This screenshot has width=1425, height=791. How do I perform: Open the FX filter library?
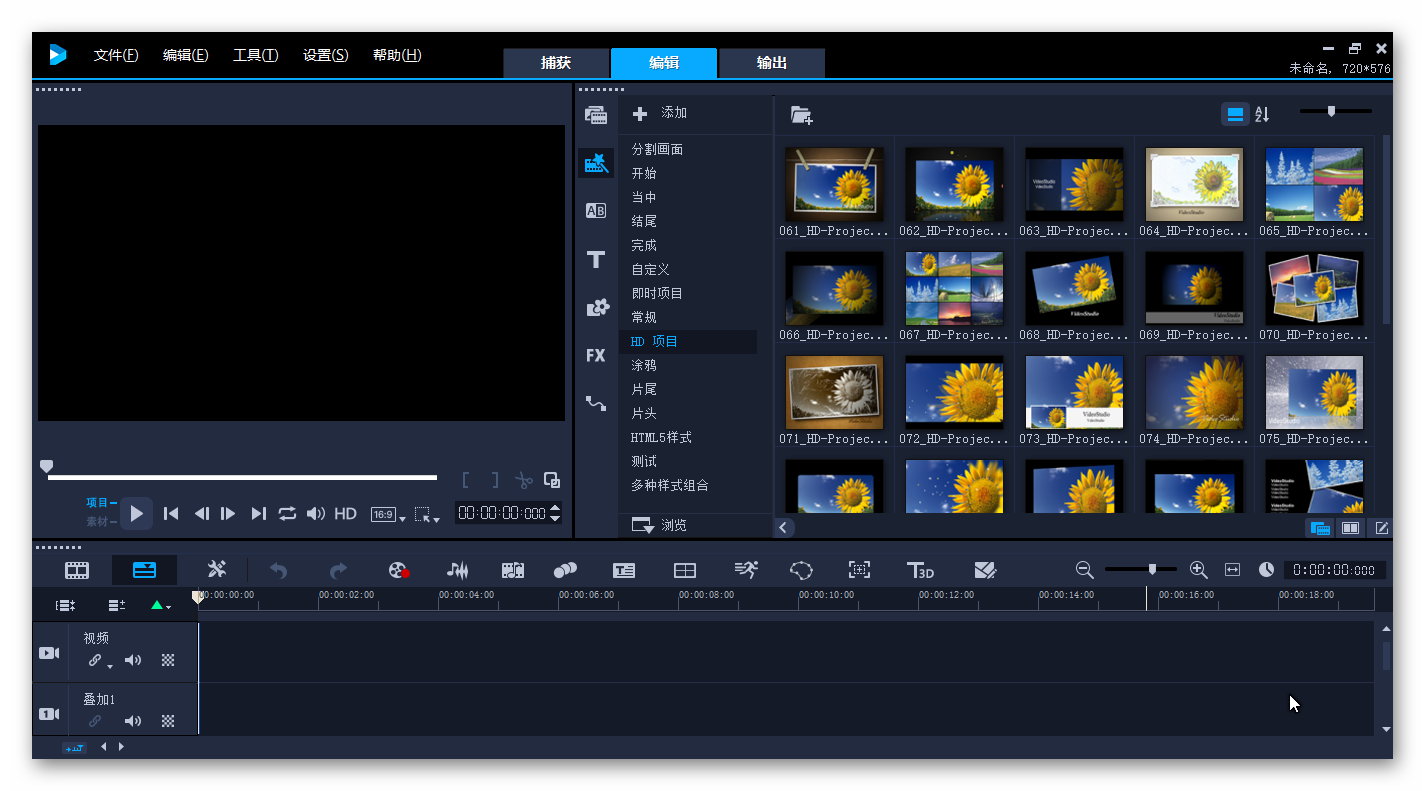coord(596,355)
